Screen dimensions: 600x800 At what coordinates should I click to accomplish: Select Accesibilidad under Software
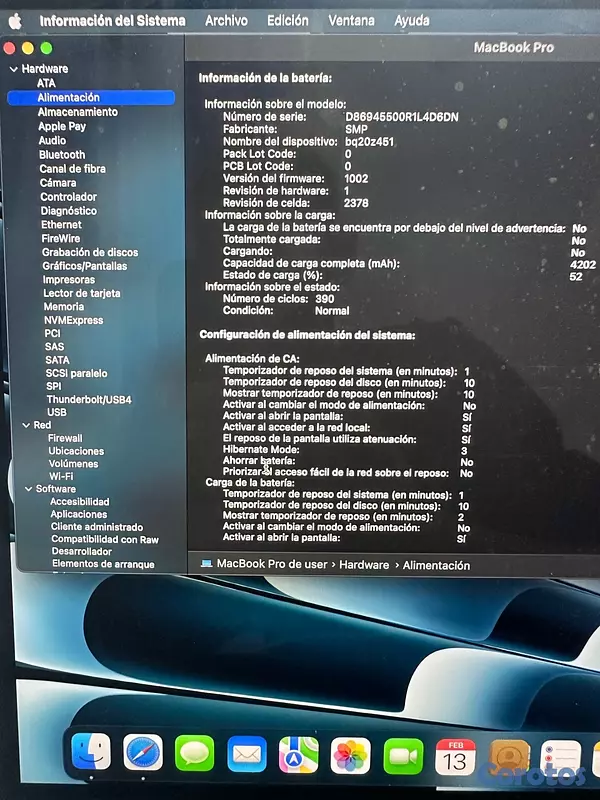tap(80, 502)
